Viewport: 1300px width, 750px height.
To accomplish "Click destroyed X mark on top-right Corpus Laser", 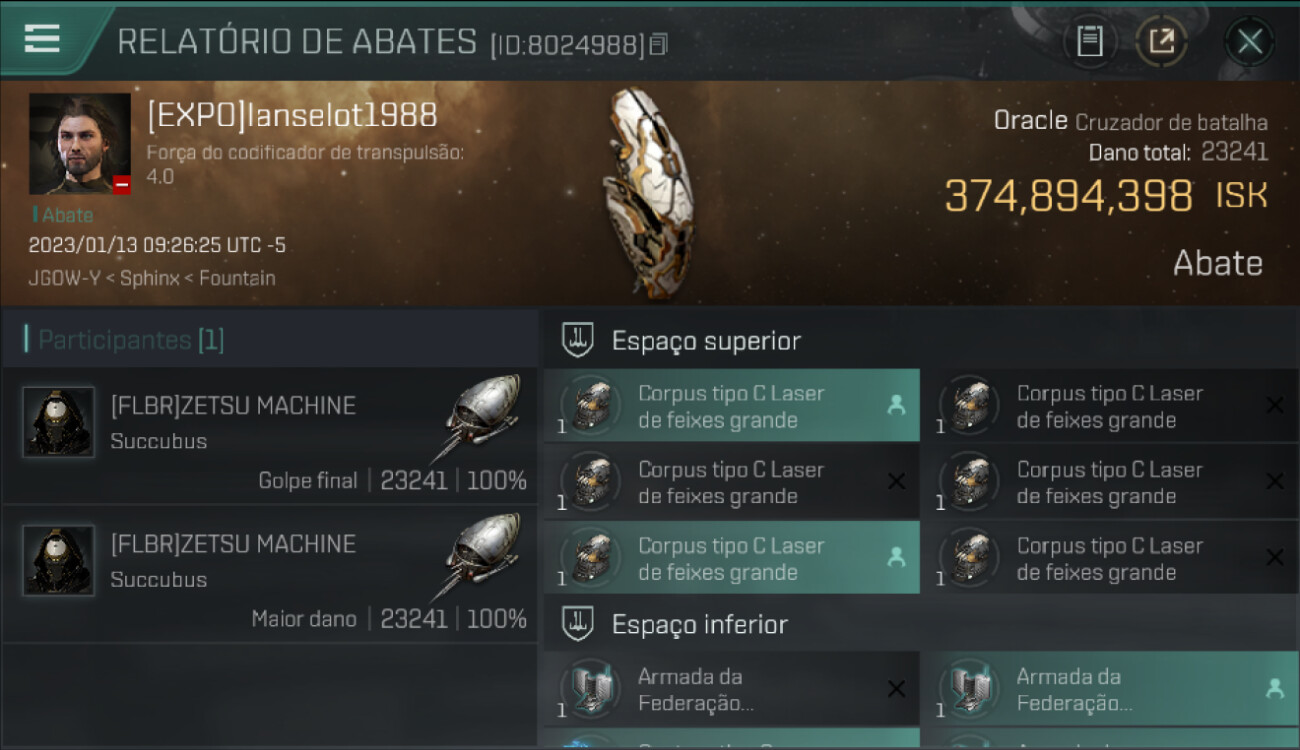I will coord(1274,405).
